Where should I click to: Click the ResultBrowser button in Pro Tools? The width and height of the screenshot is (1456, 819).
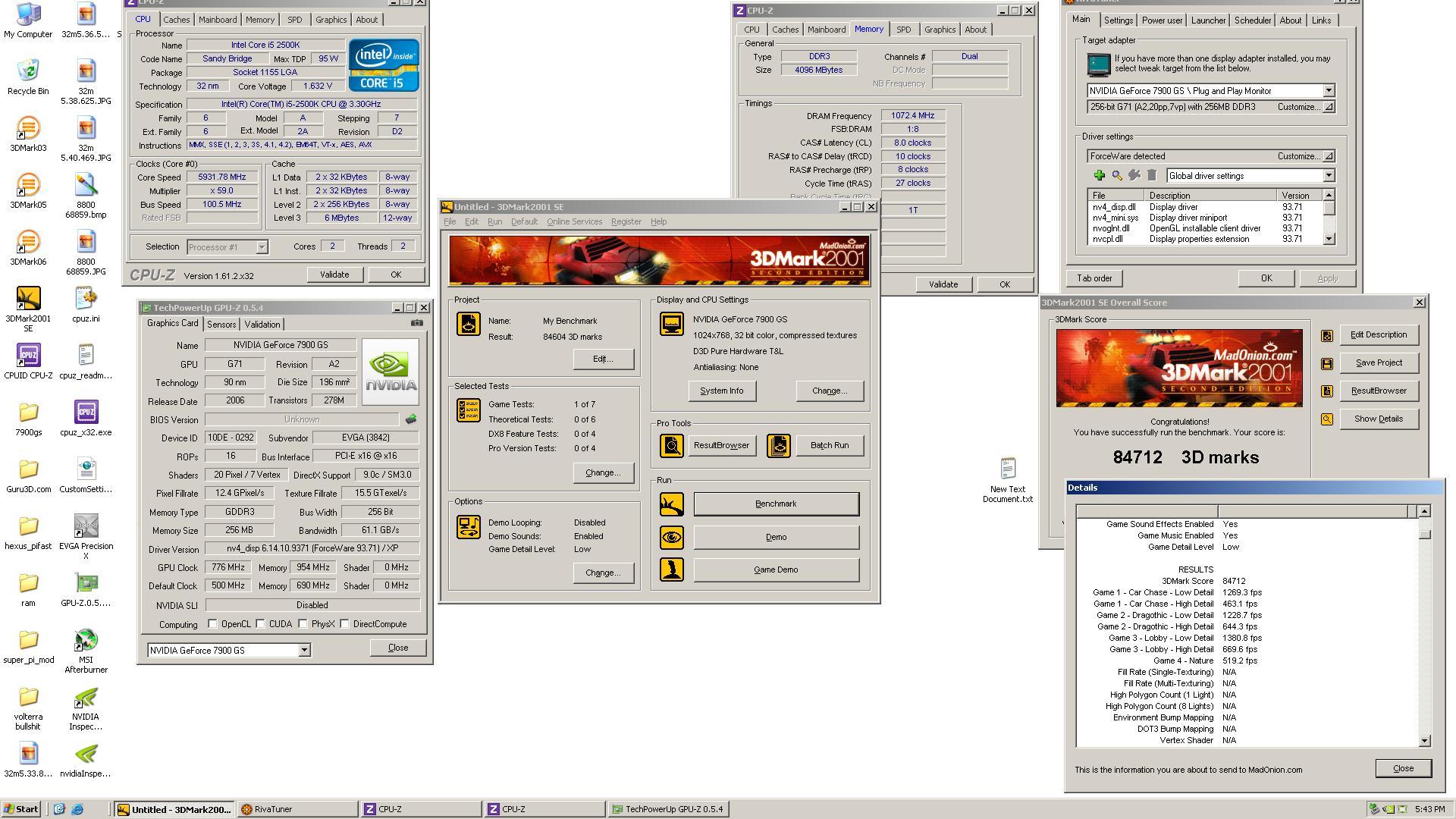[x=721, y=446]
